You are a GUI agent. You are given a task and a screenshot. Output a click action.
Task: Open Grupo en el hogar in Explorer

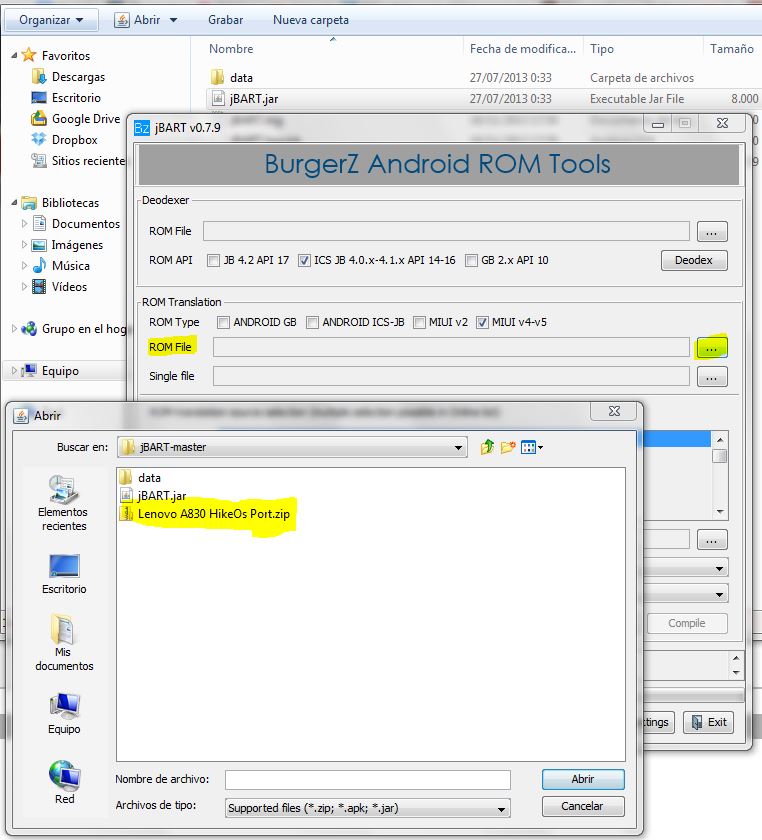(x=74, y=328)
